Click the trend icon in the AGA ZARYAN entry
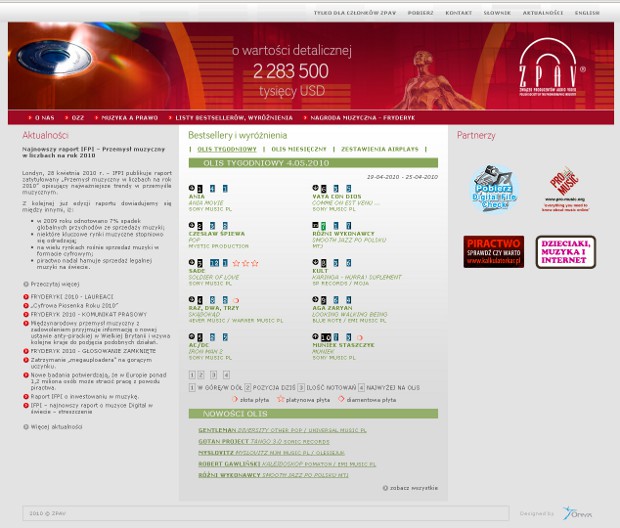This screenshot has height=528, width=620. point(316,299)
